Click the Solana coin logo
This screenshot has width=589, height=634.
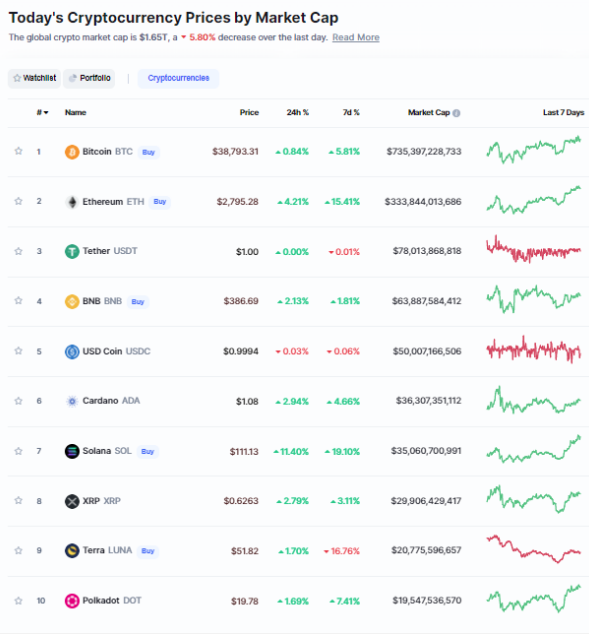click(x=72, y=451)
